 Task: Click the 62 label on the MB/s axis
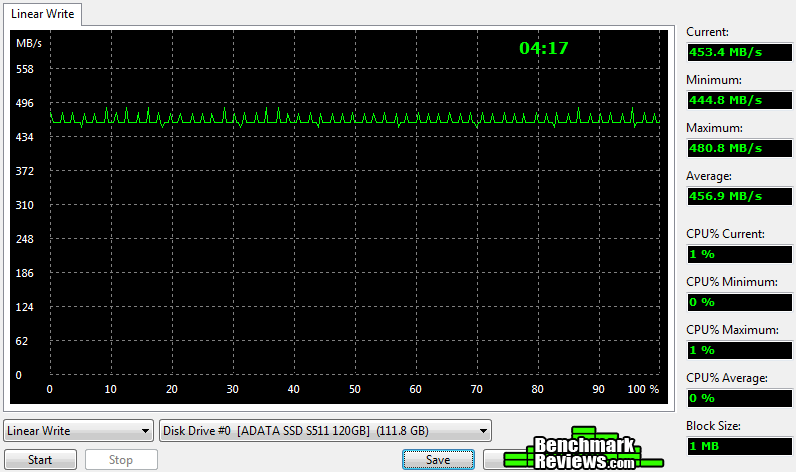tap(21, 341)
